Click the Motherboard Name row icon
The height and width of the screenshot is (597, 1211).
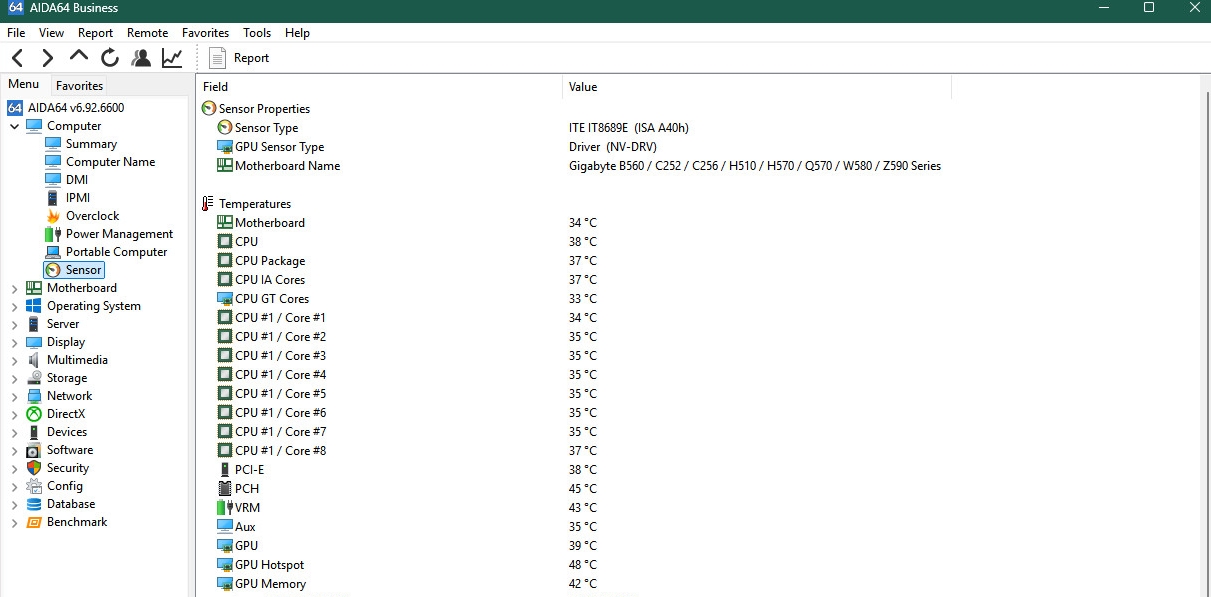click(225, 166)
